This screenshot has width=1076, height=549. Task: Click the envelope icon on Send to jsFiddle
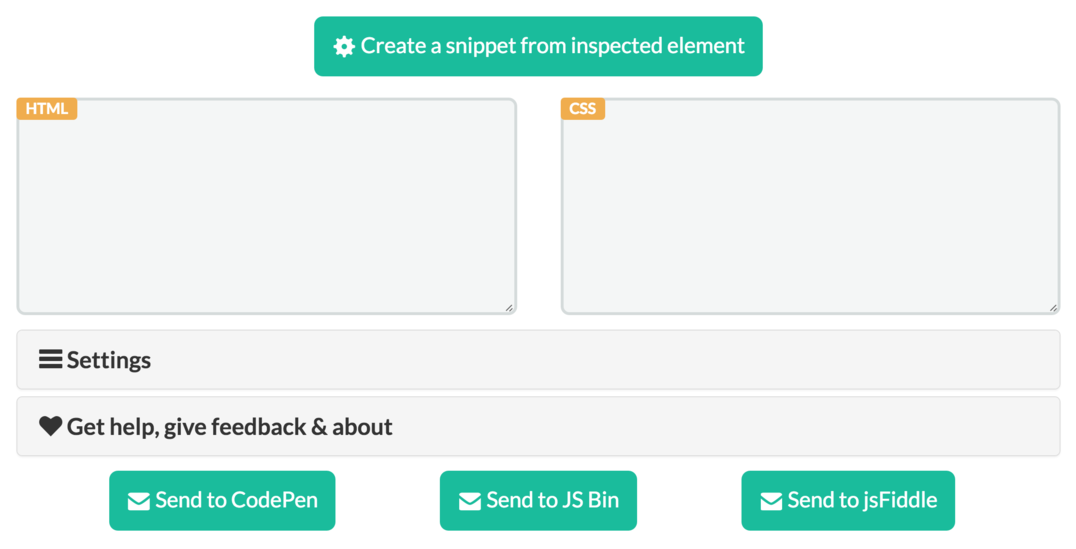(771, 501)
